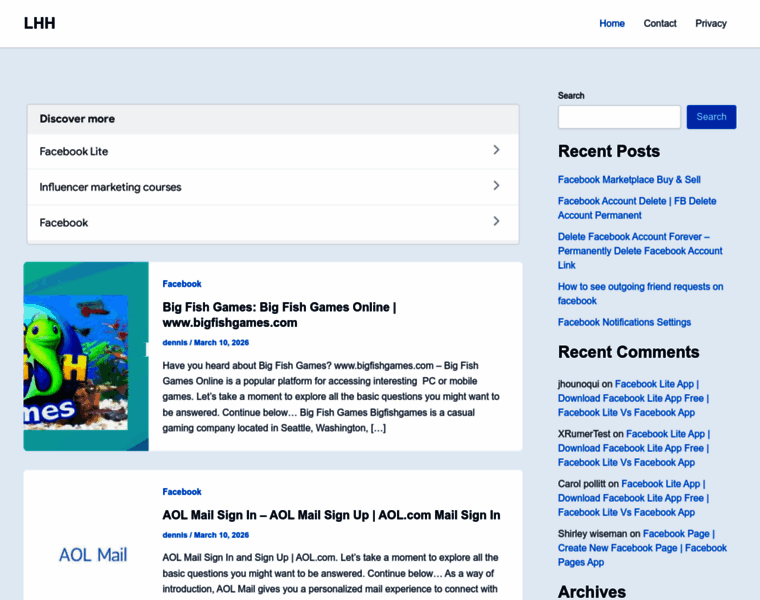Open Facebook category above Big Fish post
Viewport: 760px width, 600px height.
coord(182,284)
